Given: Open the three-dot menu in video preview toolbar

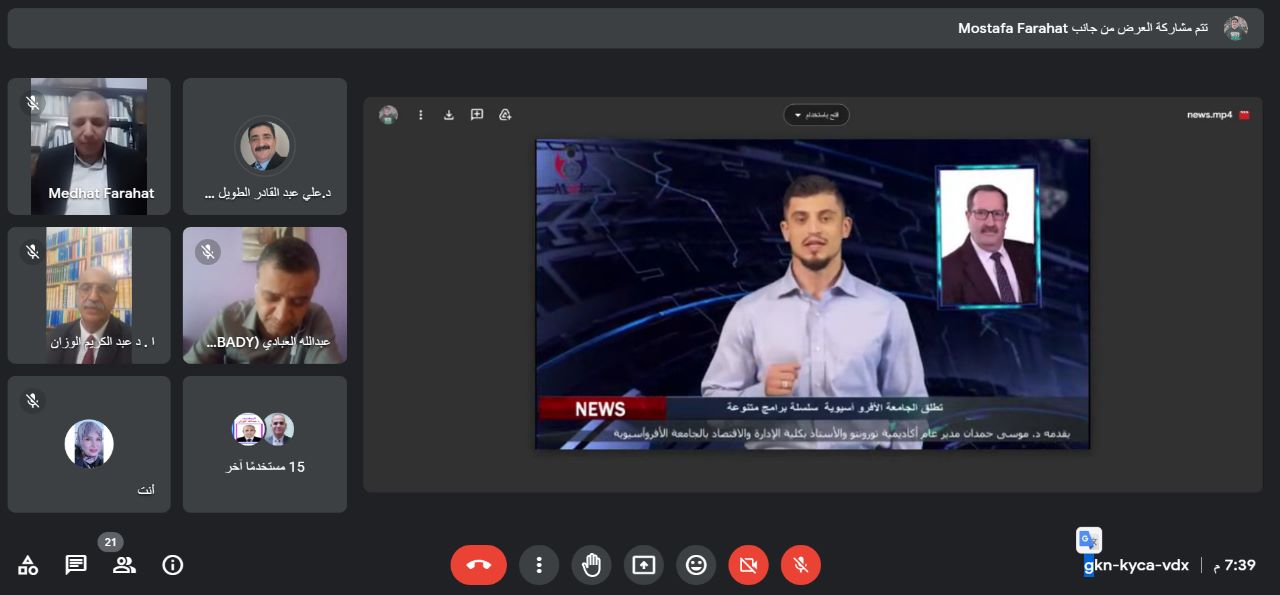Looking at the screenshot, I should coord(421,115).
